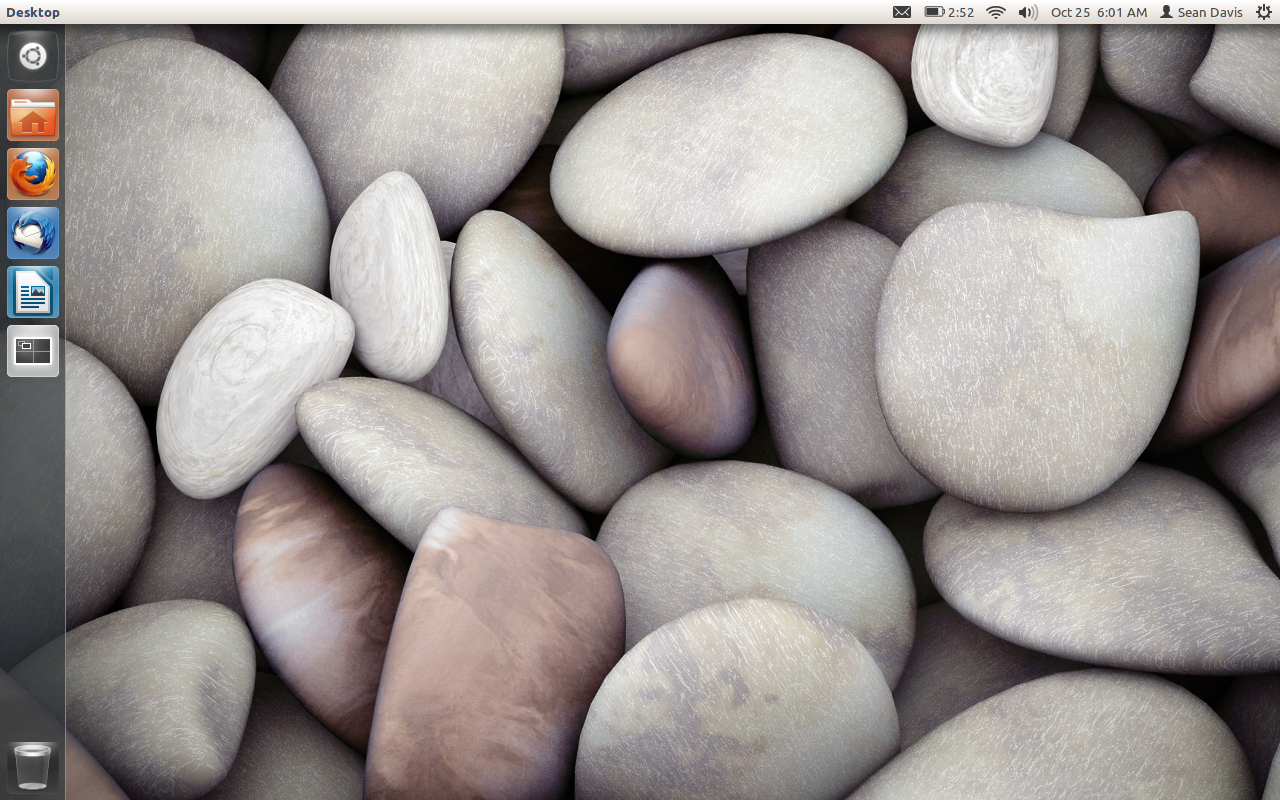Open the volume slider from sound indicator
Screen dimensions: 1280x800
click(1027, 12)
